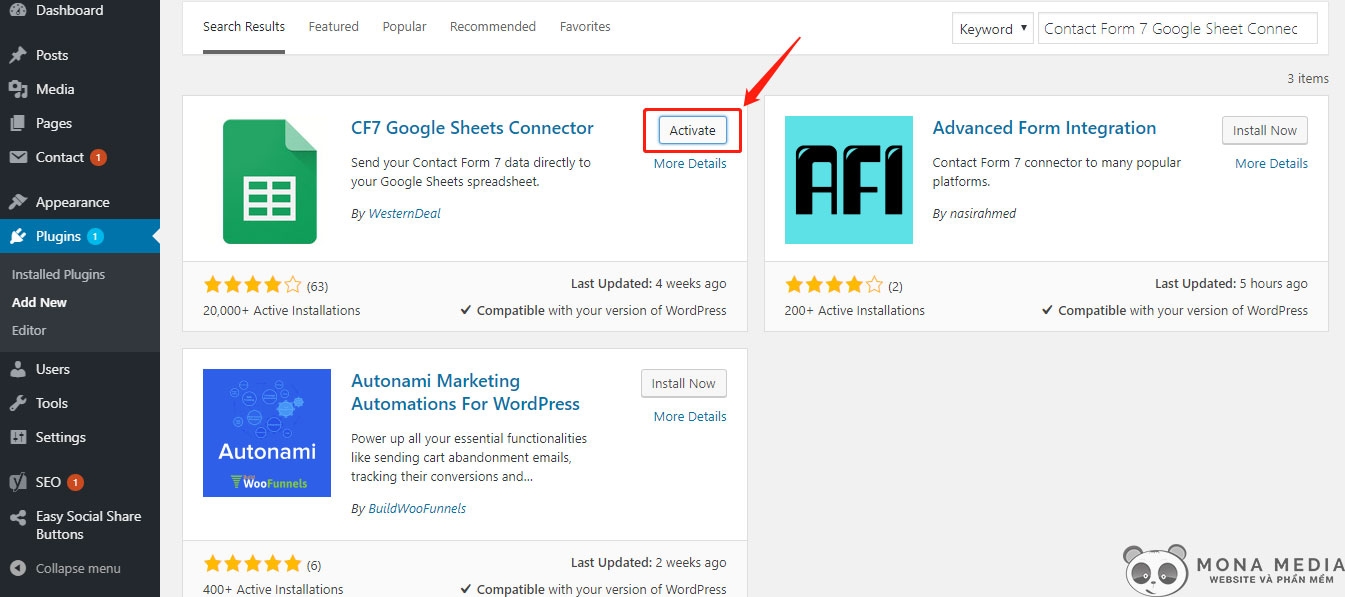Open the Favorites tab

point(585,27)
